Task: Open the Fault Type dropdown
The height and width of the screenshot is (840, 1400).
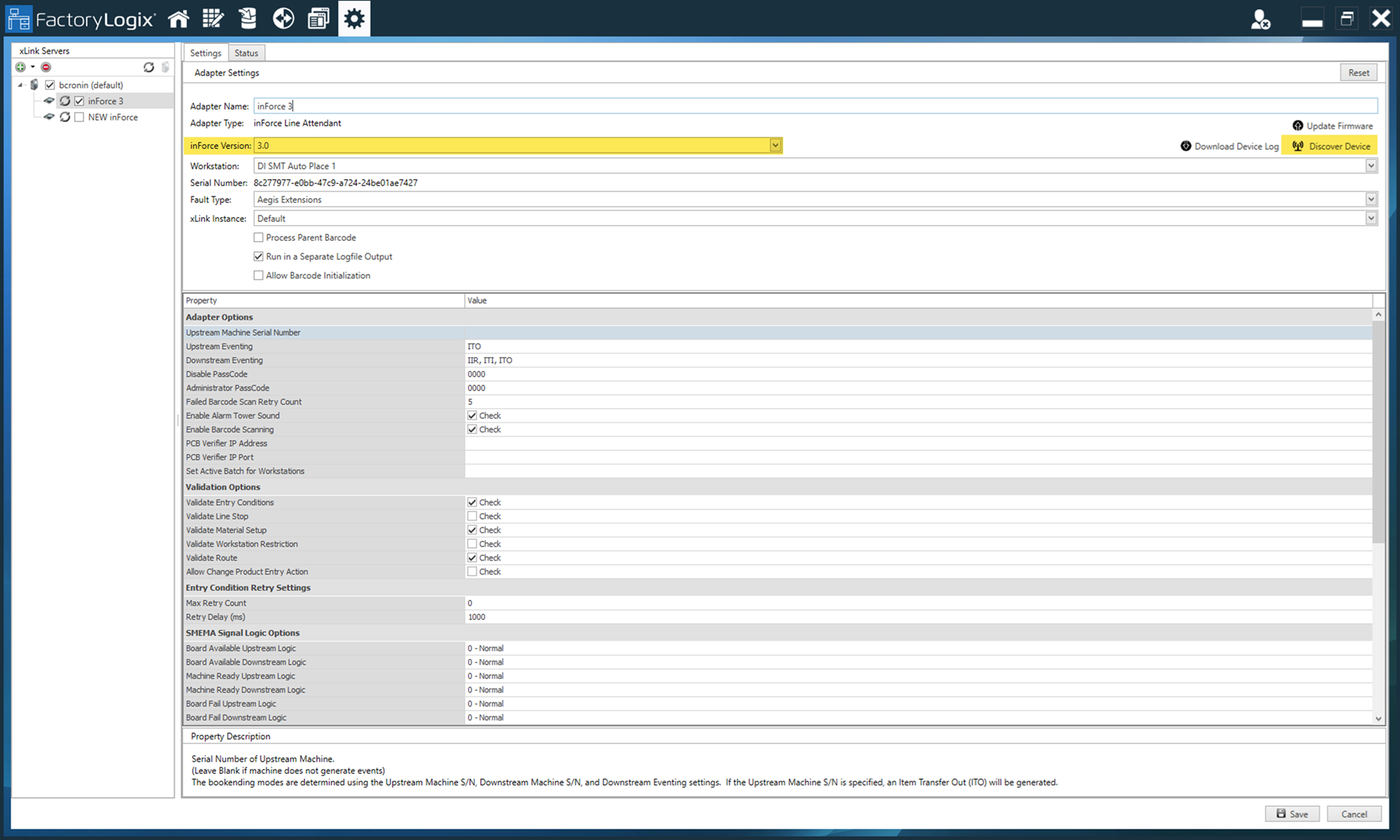Action: [1371, 199]
